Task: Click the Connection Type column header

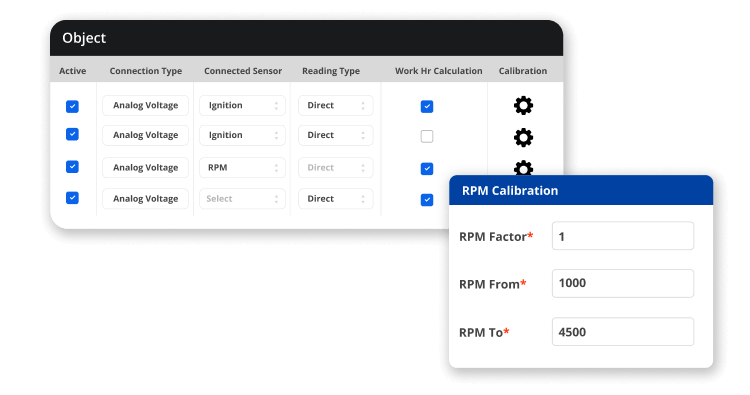Action: (x=146, y=71)
